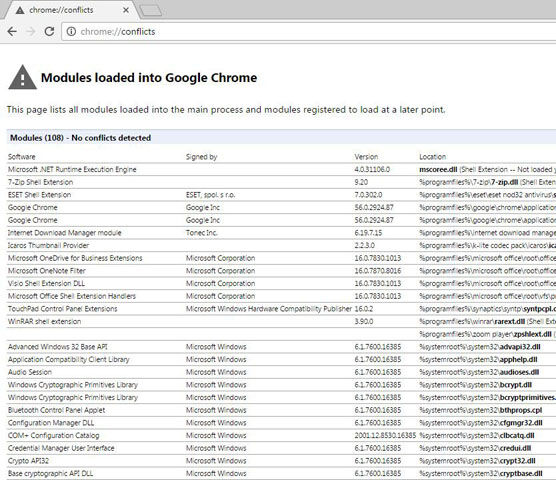The width and height of the screenshot is (556, 480).
Task: Open a new tab button
Action: pyautogui.click(x=151, y=11)
